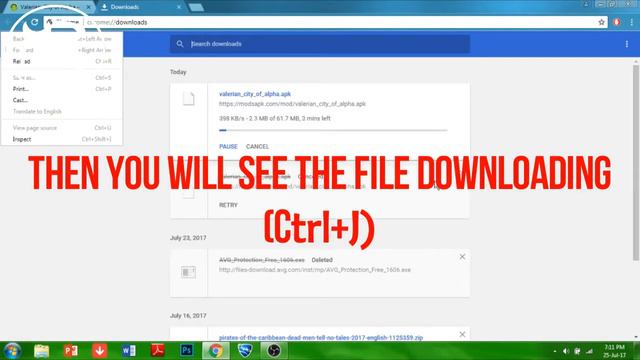Click the 'July 16, 2017' heading
Screen dimensions: 640x360
188,316
